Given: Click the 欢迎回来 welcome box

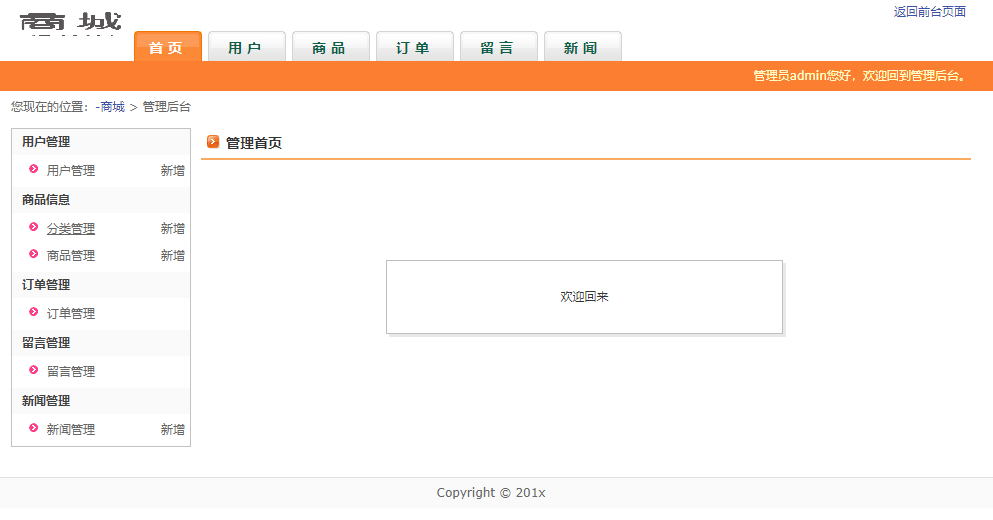Looking at the screenshot, I should (584, 296).
